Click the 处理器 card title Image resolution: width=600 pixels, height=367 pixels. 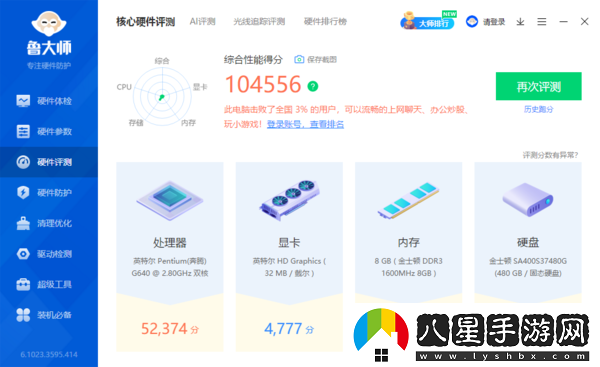click(170, 243)
